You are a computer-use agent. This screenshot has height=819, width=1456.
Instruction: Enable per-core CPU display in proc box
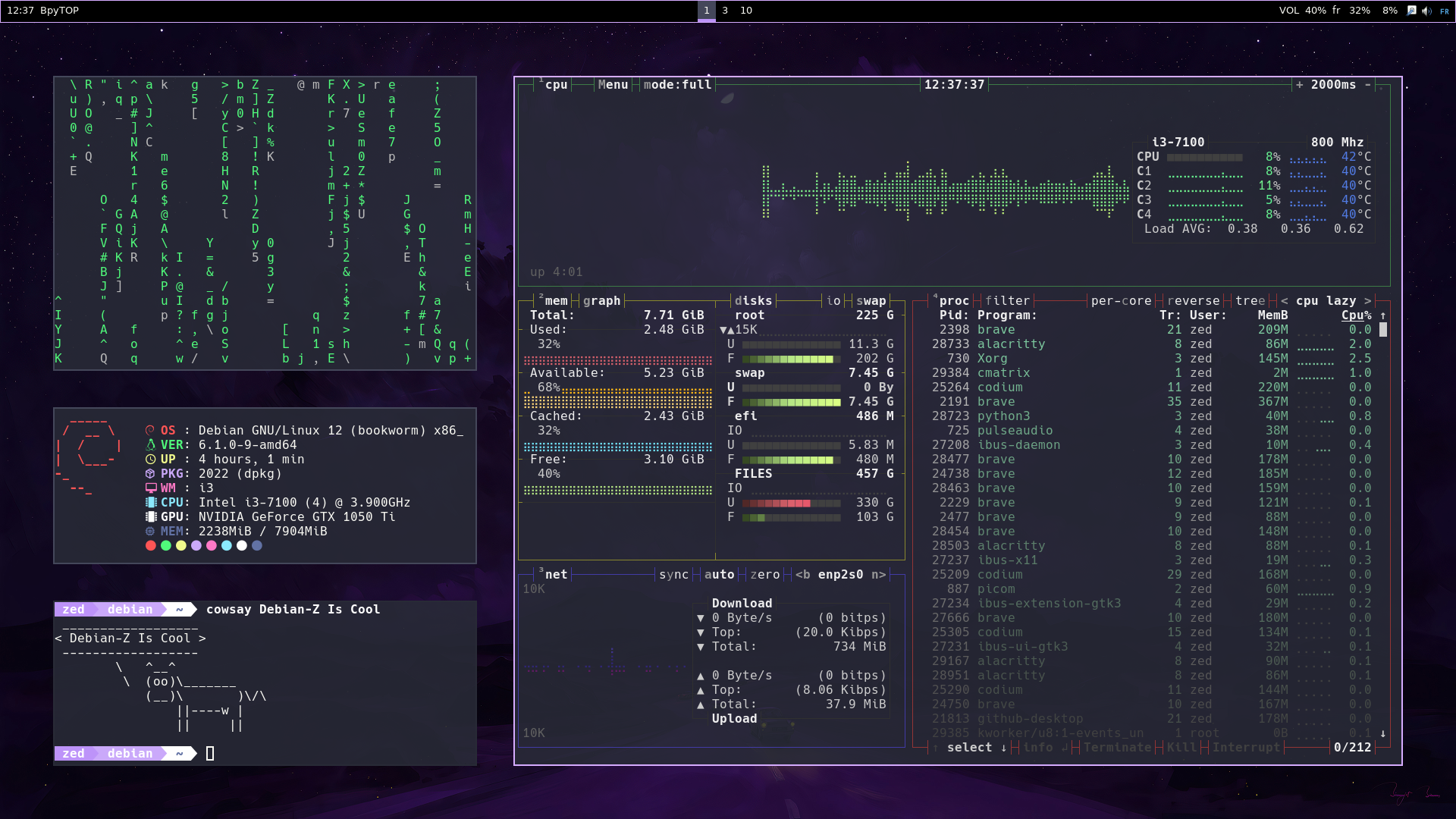pos(1121,300)
